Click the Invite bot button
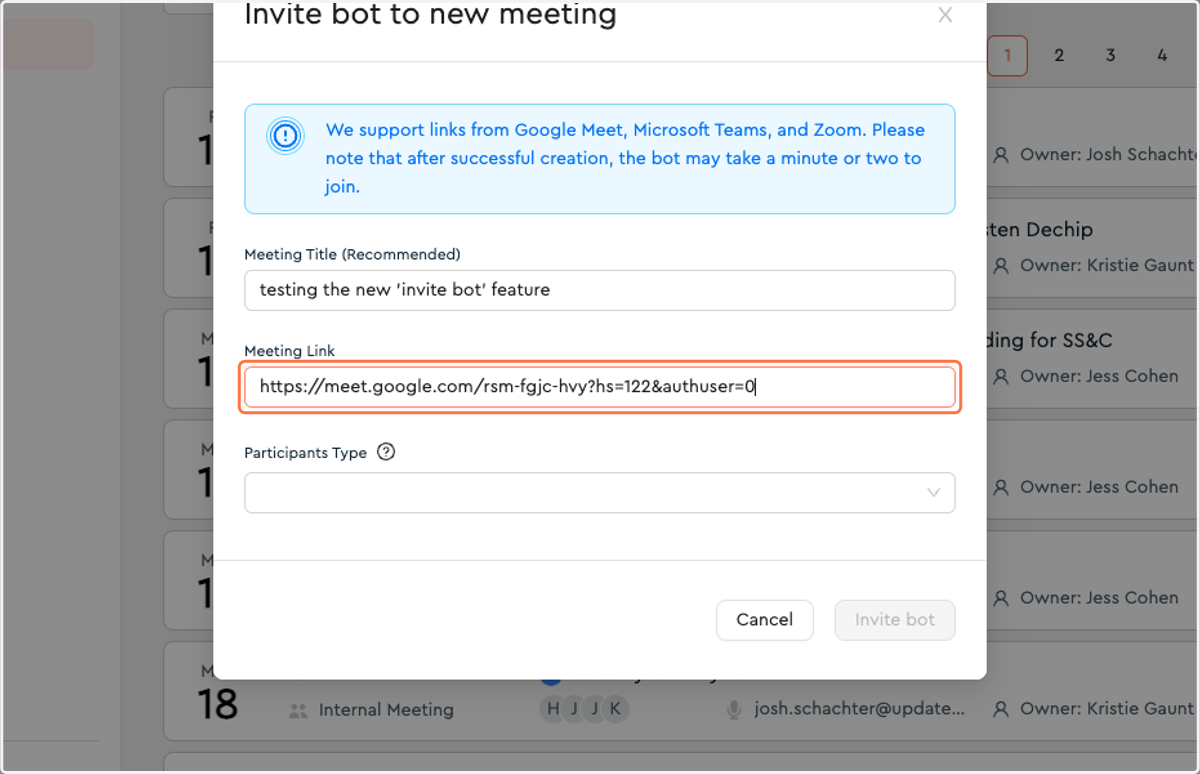The width and height of the screenshot is (1200, 774). click(895, 620)
